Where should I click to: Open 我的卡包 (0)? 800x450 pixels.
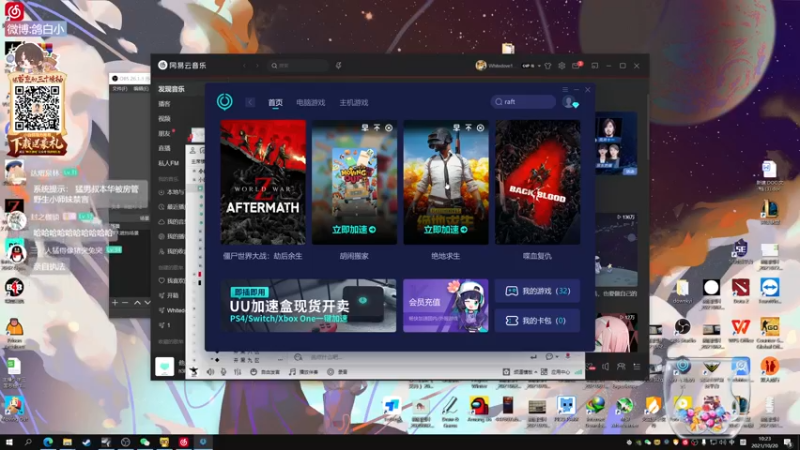537,320
